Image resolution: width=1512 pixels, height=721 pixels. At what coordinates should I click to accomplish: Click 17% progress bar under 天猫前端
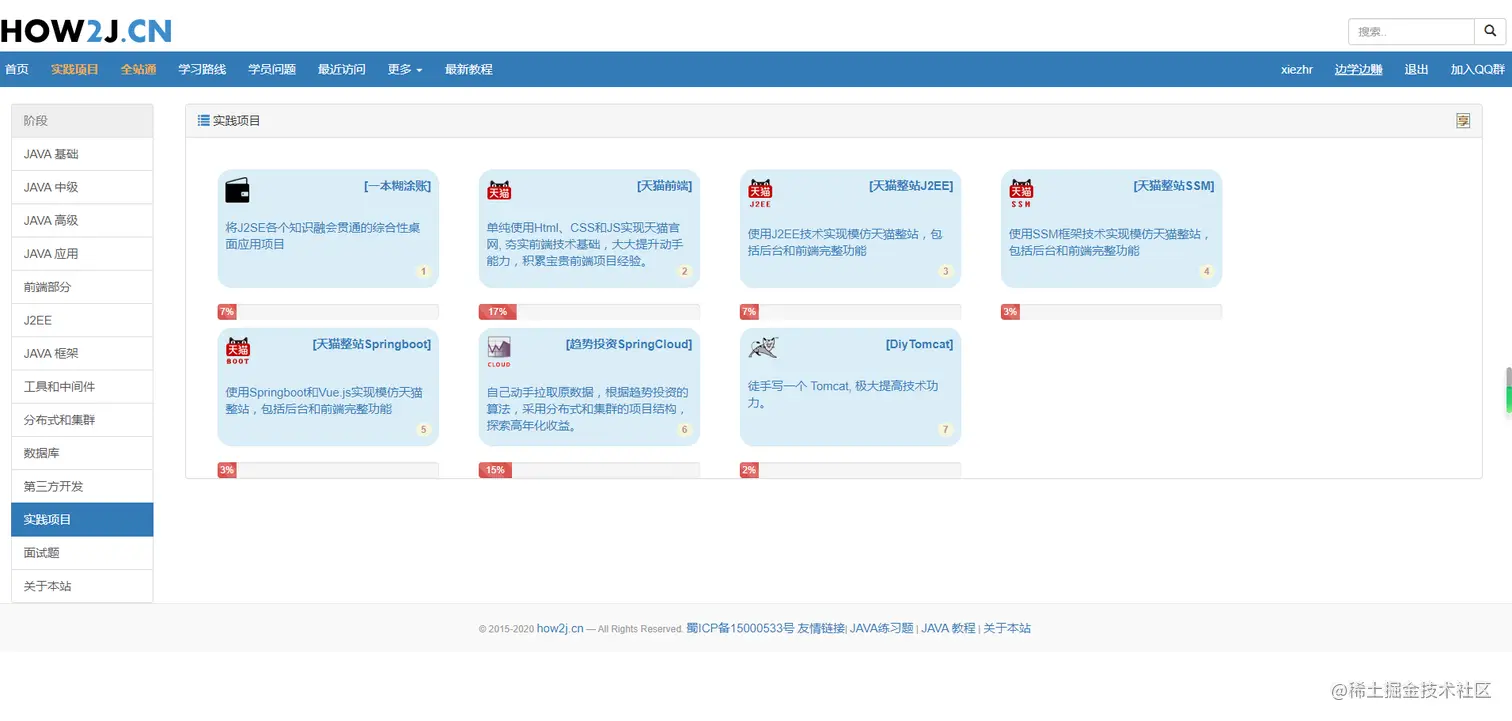[x=589, y=312]
